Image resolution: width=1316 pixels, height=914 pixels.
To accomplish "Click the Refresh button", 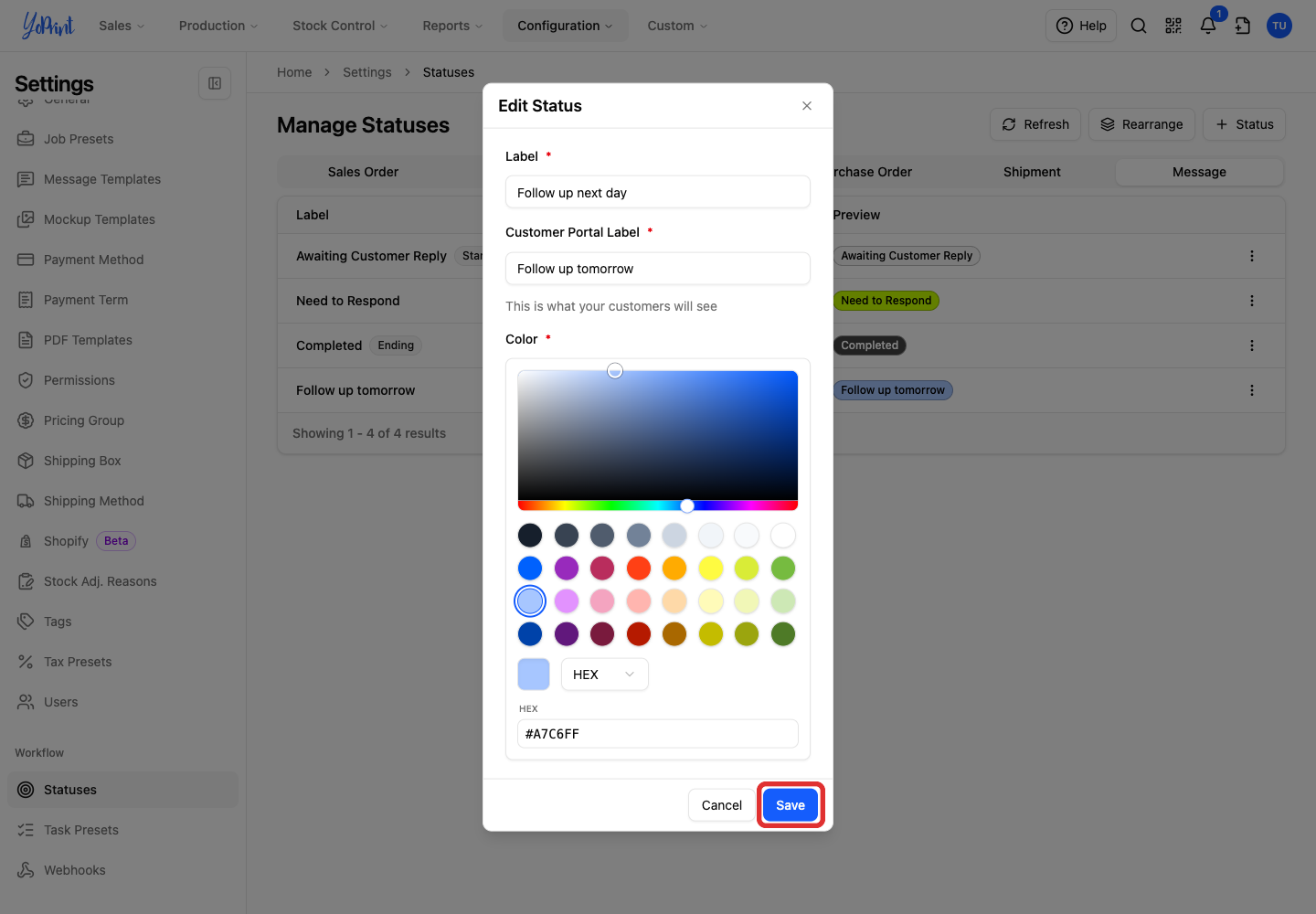I will click(x=1035, y=124).
